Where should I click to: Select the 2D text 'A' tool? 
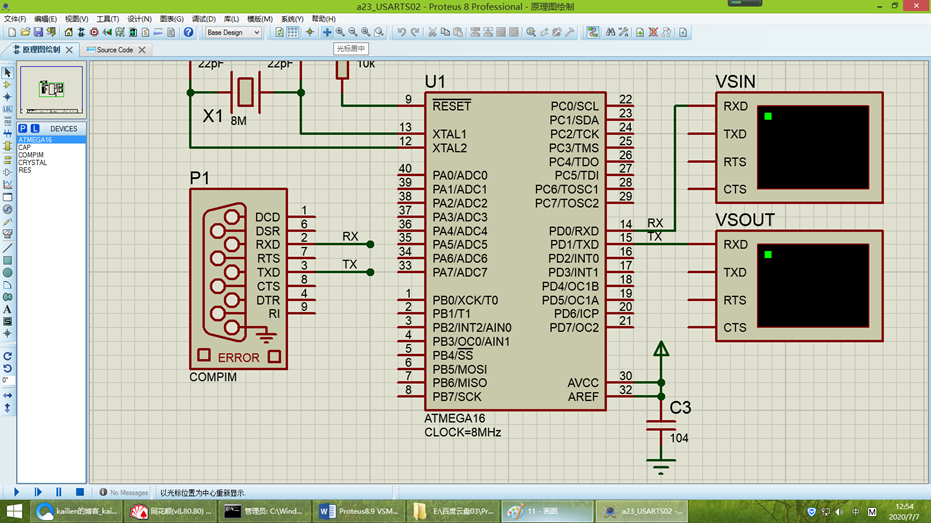click(7, 309)
